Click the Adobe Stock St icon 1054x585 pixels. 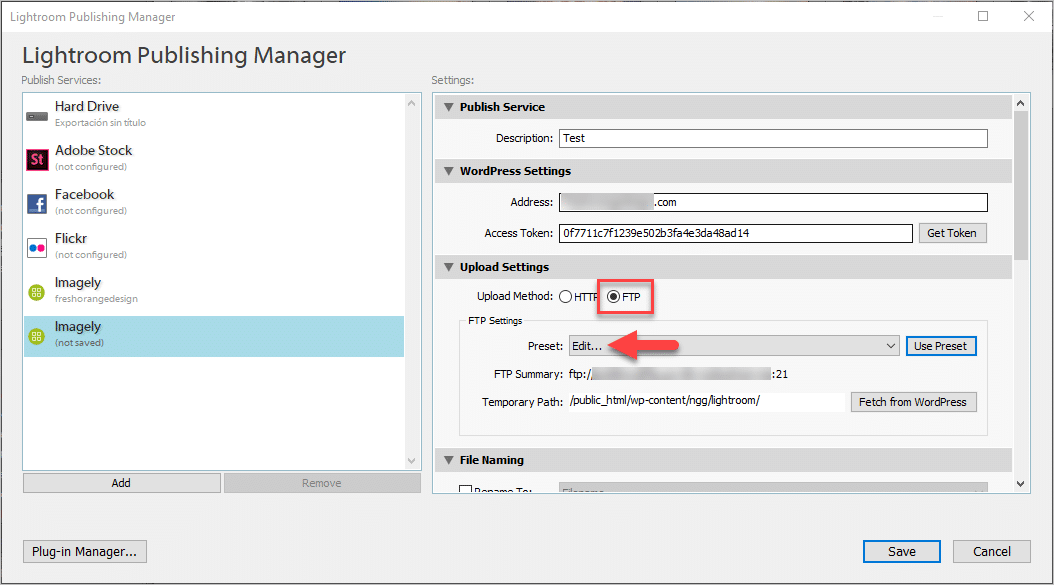(x=37, y=159)
